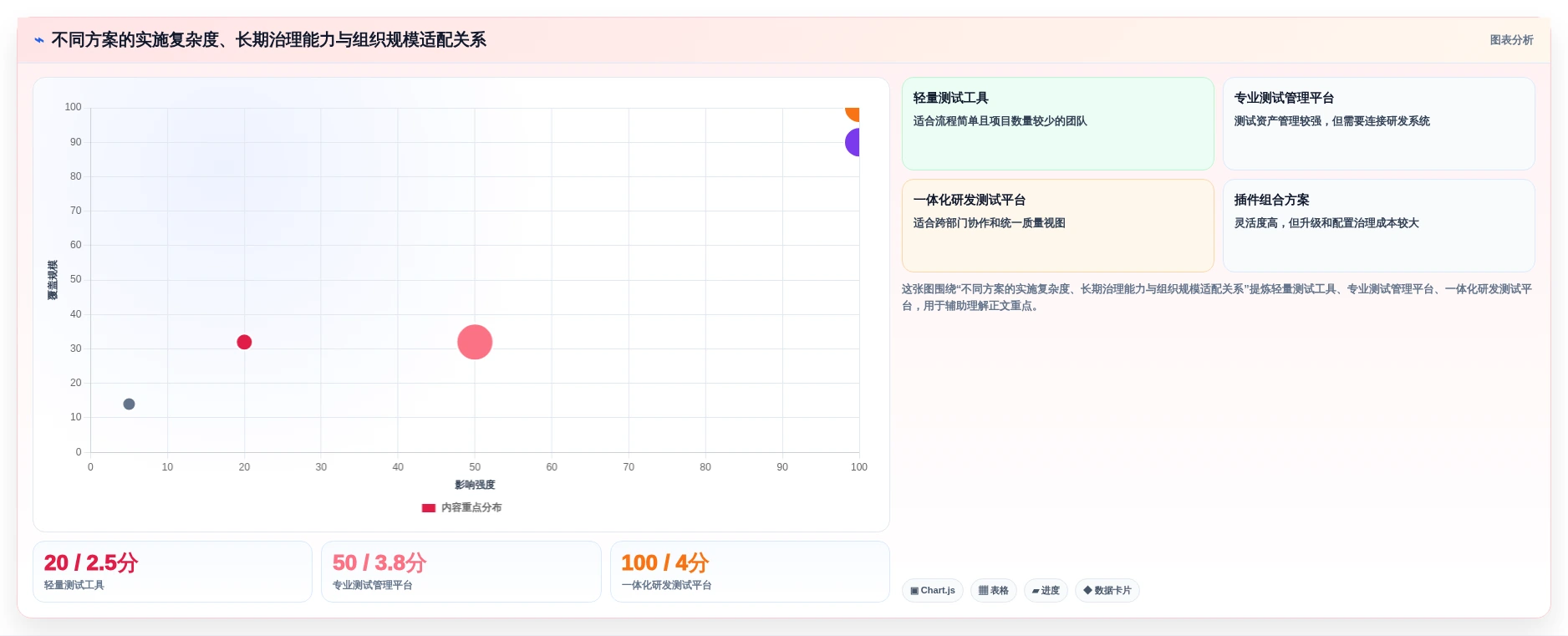This screenshot has width=1568, height=636.
Task: Click the 数据卡片 tag
Action: tap(1107, 590)
